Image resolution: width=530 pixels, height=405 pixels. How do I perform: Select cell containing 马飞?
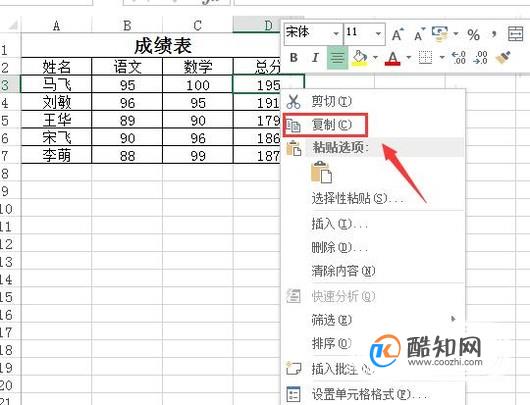pos(56,84)
